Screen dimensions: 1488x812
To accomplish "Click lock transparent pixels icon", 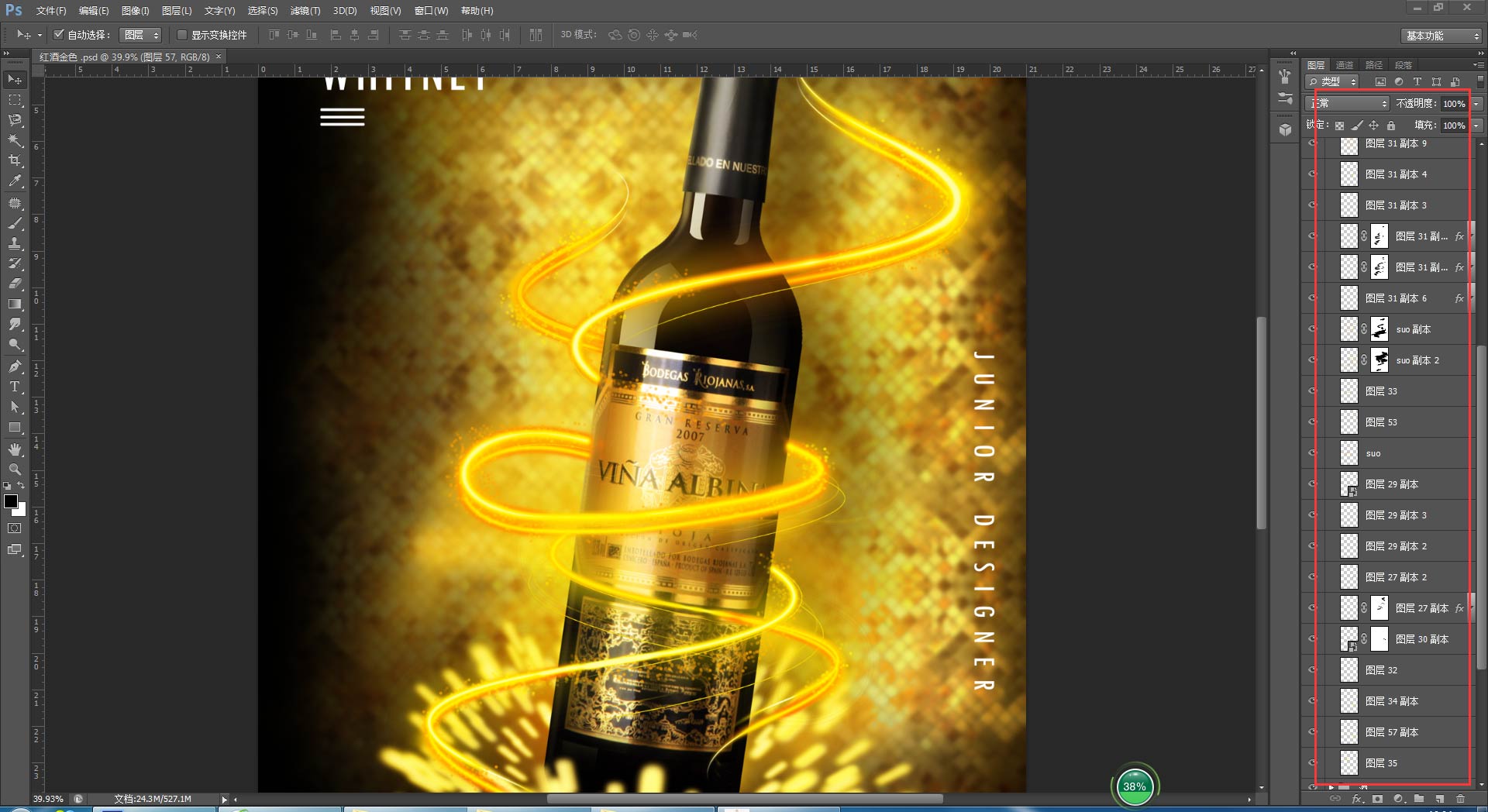I will 1339,126.
